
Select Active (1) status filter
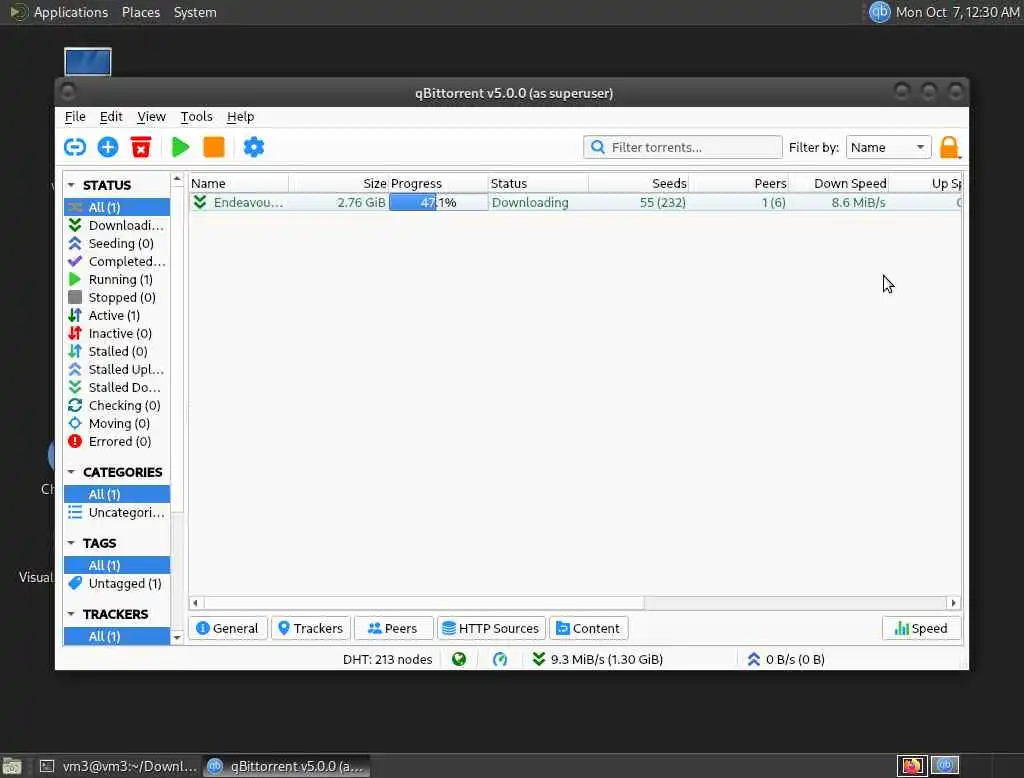(117, 315)
